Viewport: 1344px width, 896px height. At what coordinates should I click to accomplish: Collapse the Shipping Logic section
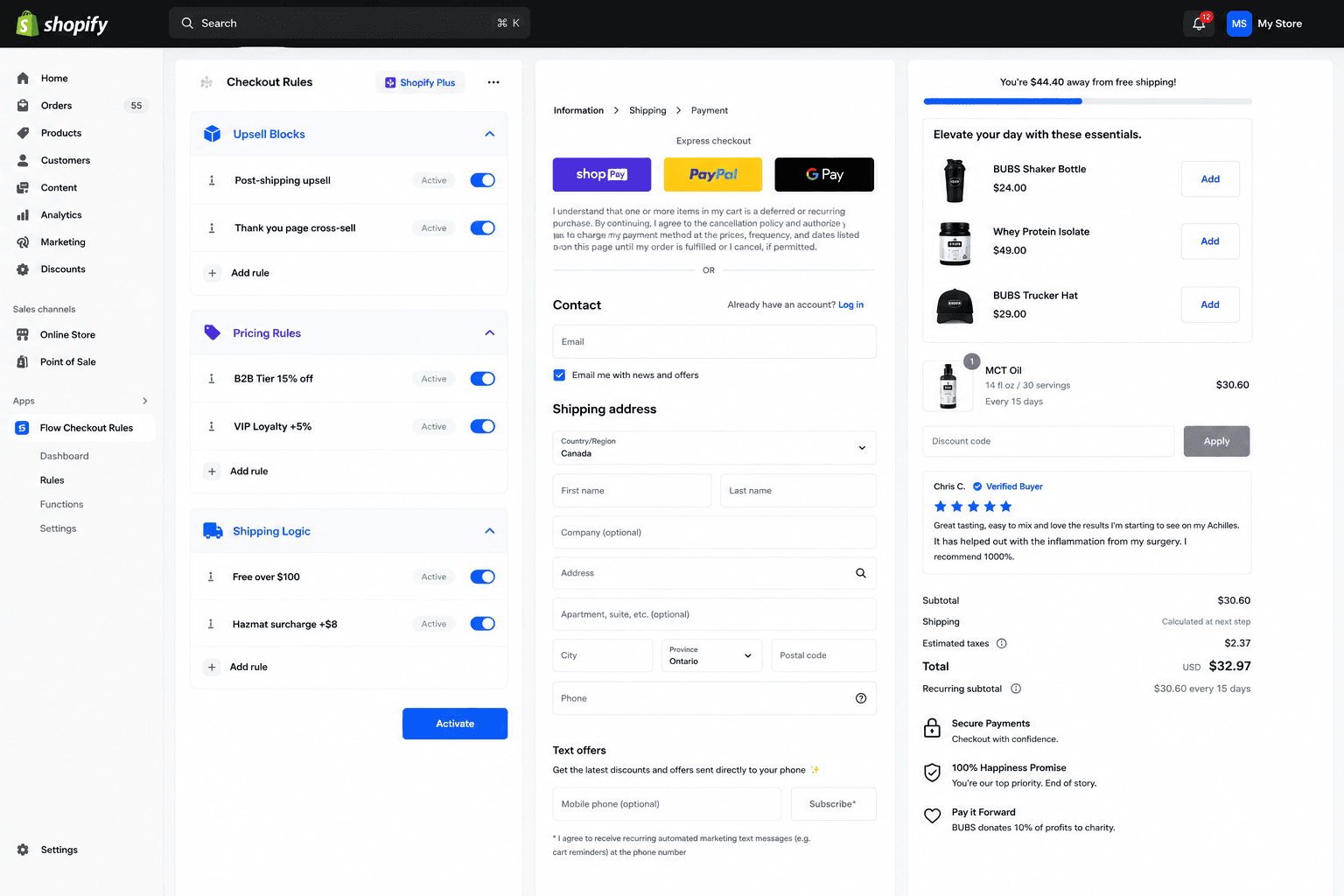(x=490, y=531)
